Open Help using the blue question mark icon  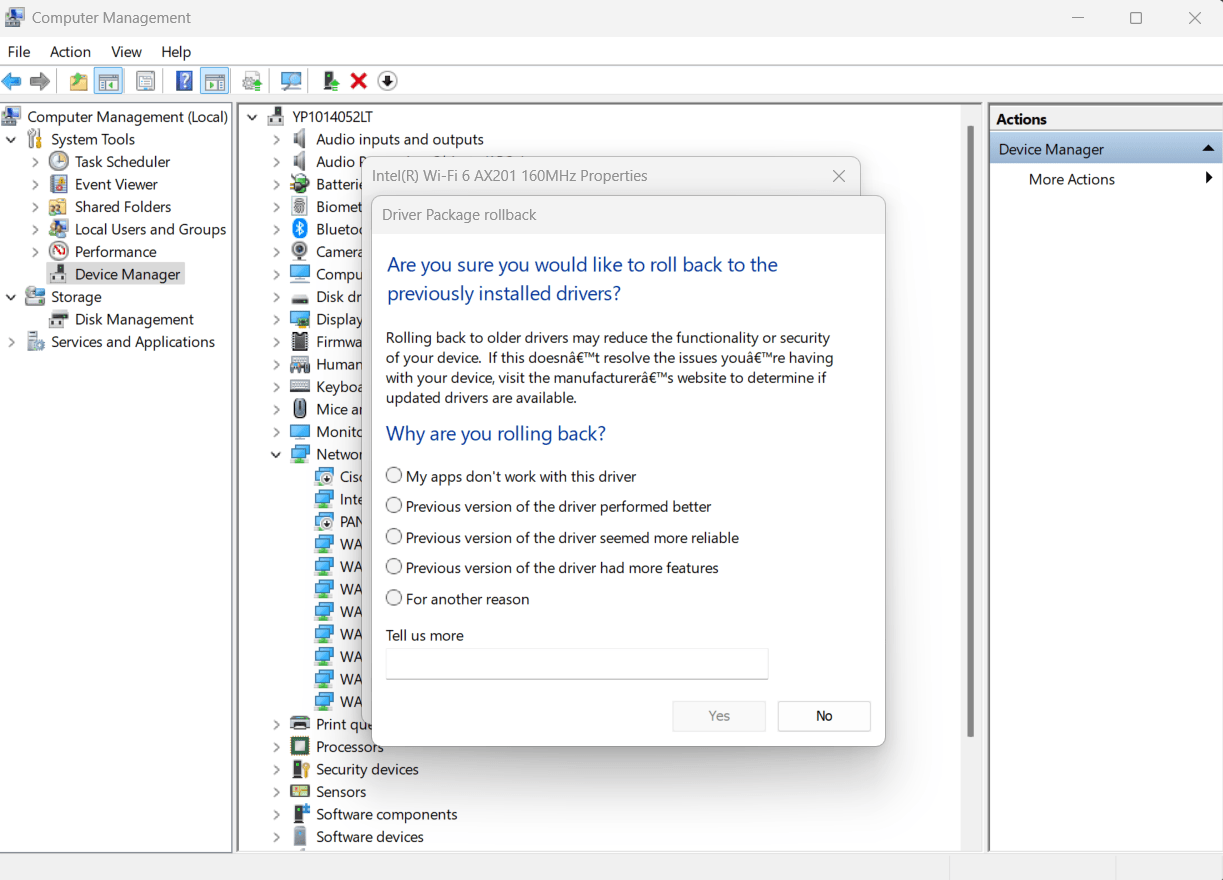(184, 81)
